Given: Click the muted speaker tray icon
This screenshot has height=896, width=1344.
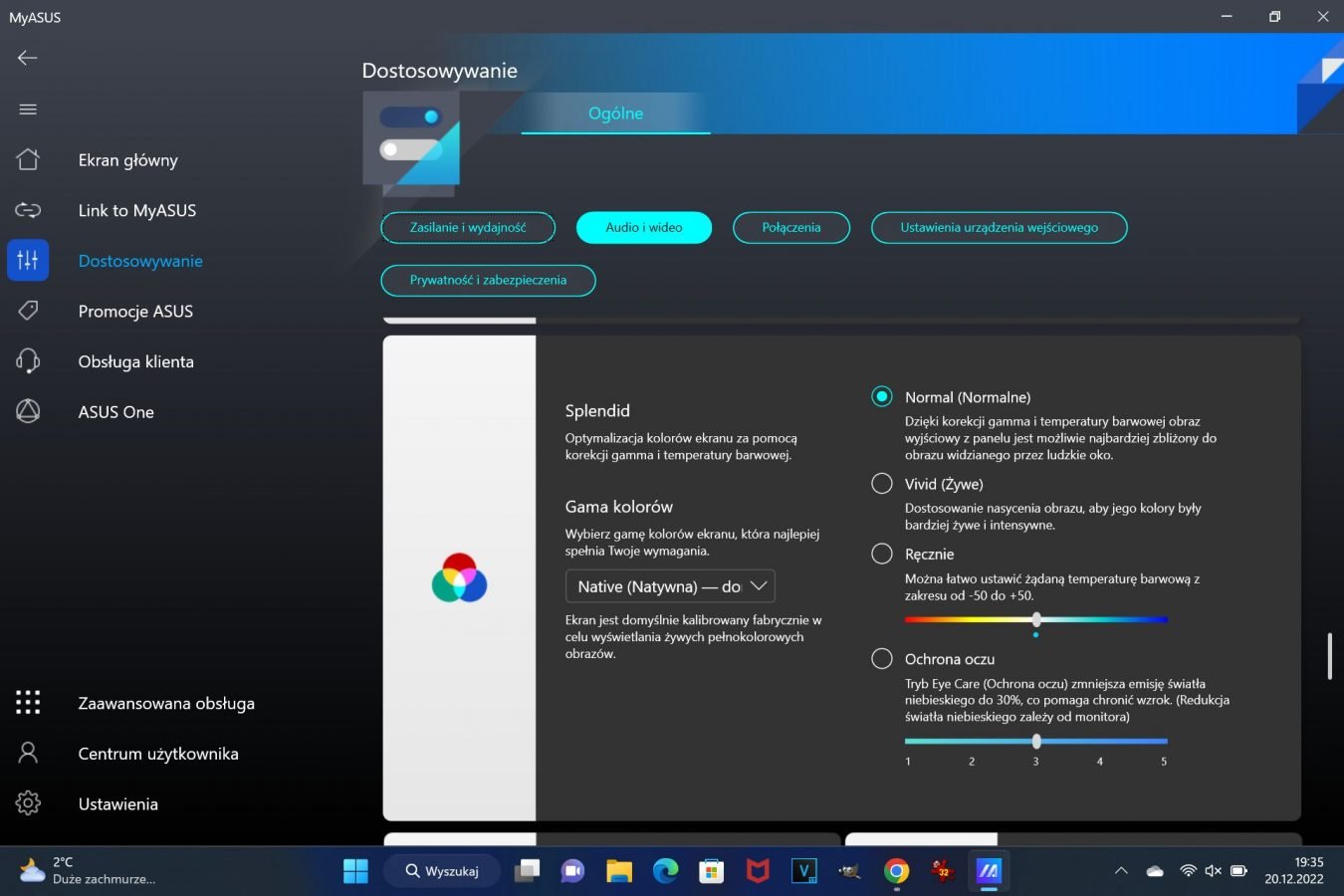Looking at the screenshot, I should point(1213,871).
